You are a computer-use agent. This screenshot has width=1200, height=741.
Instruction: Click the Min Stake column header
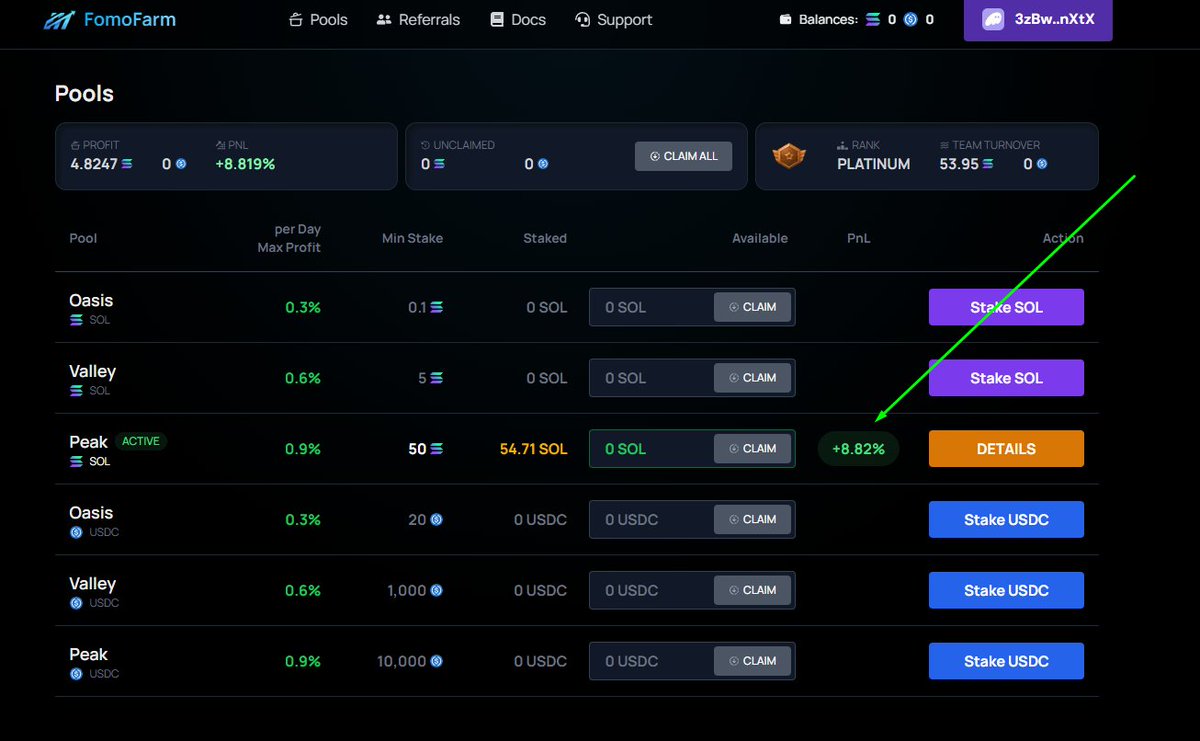pyautogui.click(x=412, y=238)
